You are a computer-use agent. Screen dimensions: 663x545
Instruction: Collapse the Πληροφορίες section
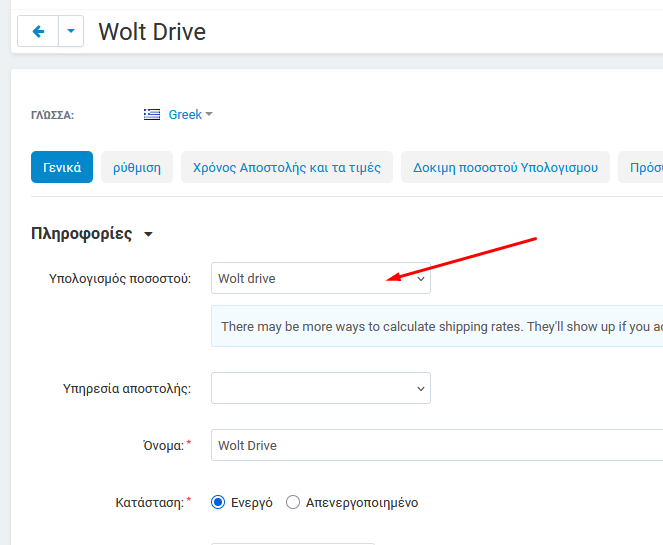coord(92,234)
